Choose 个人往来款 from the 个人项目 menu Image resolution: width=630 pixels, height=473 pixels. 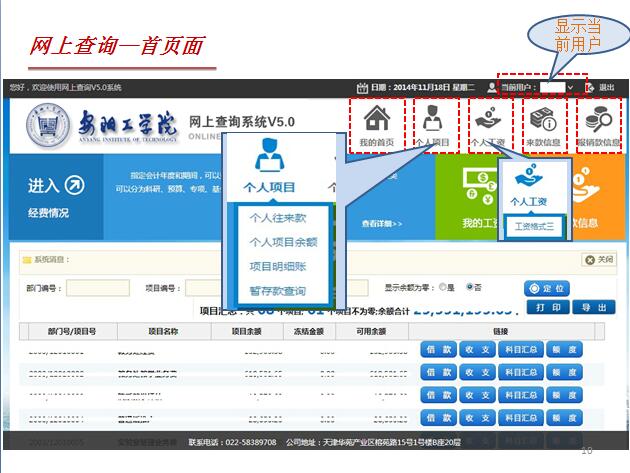pyautogui.click(x=277, y=217)
